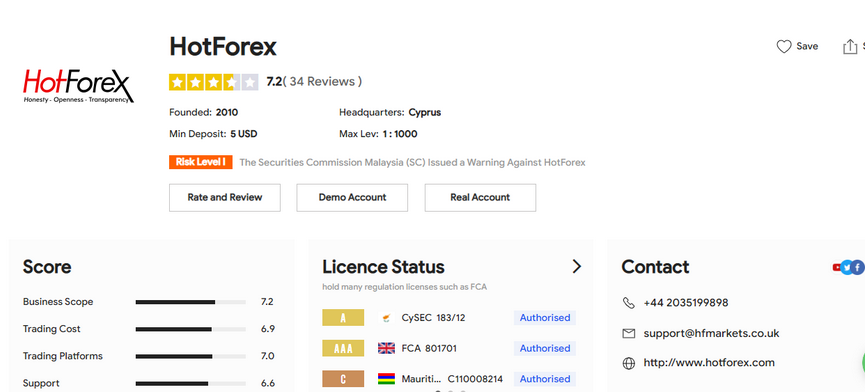
Task: Click the Trading Cost score bar
Action: (x=190, y=329)
